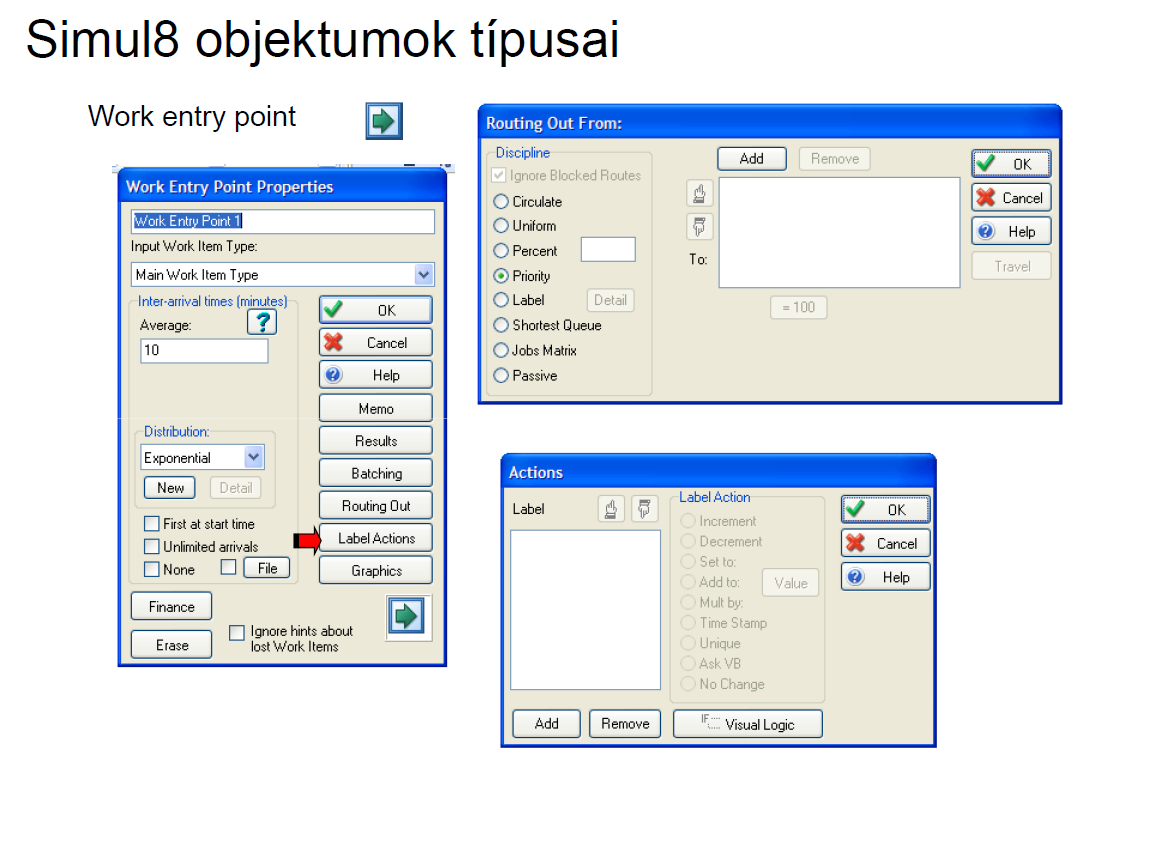
Task: Click the Average inter-arrival time field
Action: 204,351
